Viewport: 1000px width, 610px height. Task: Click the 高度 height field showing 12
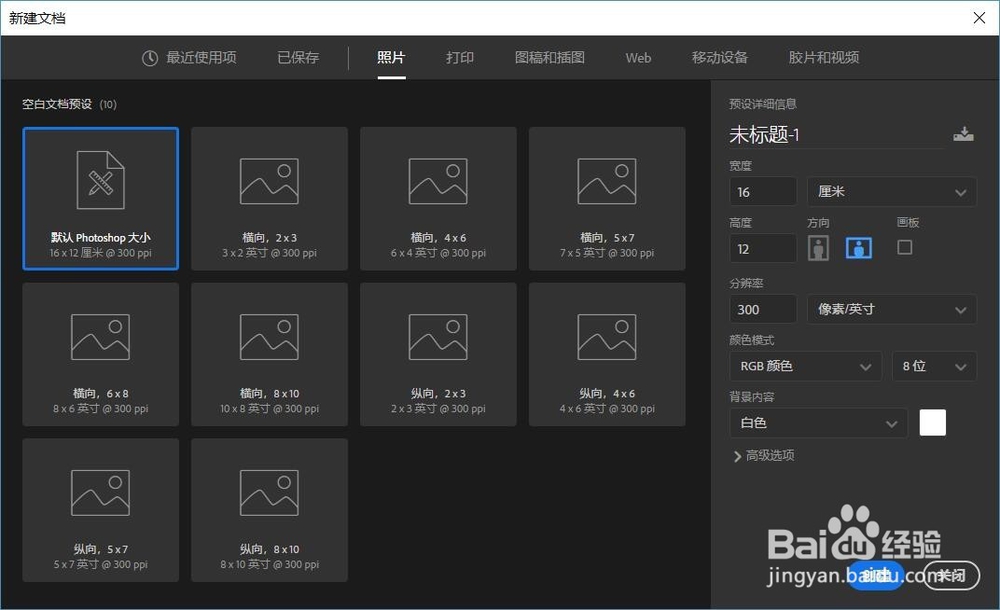coord(763,249)
